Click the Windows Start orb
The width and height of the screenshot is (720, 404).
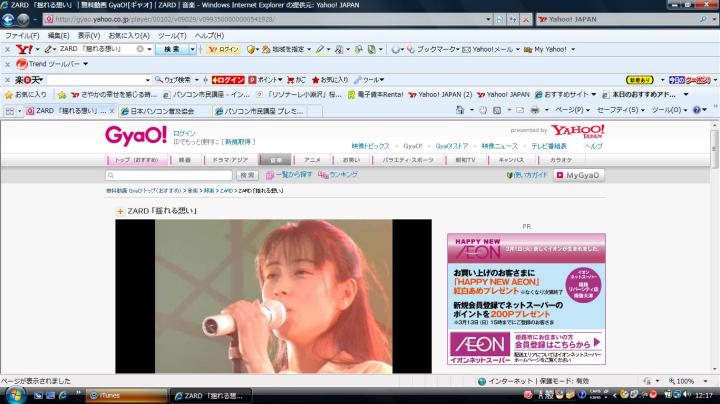click(x=12, y=395)
